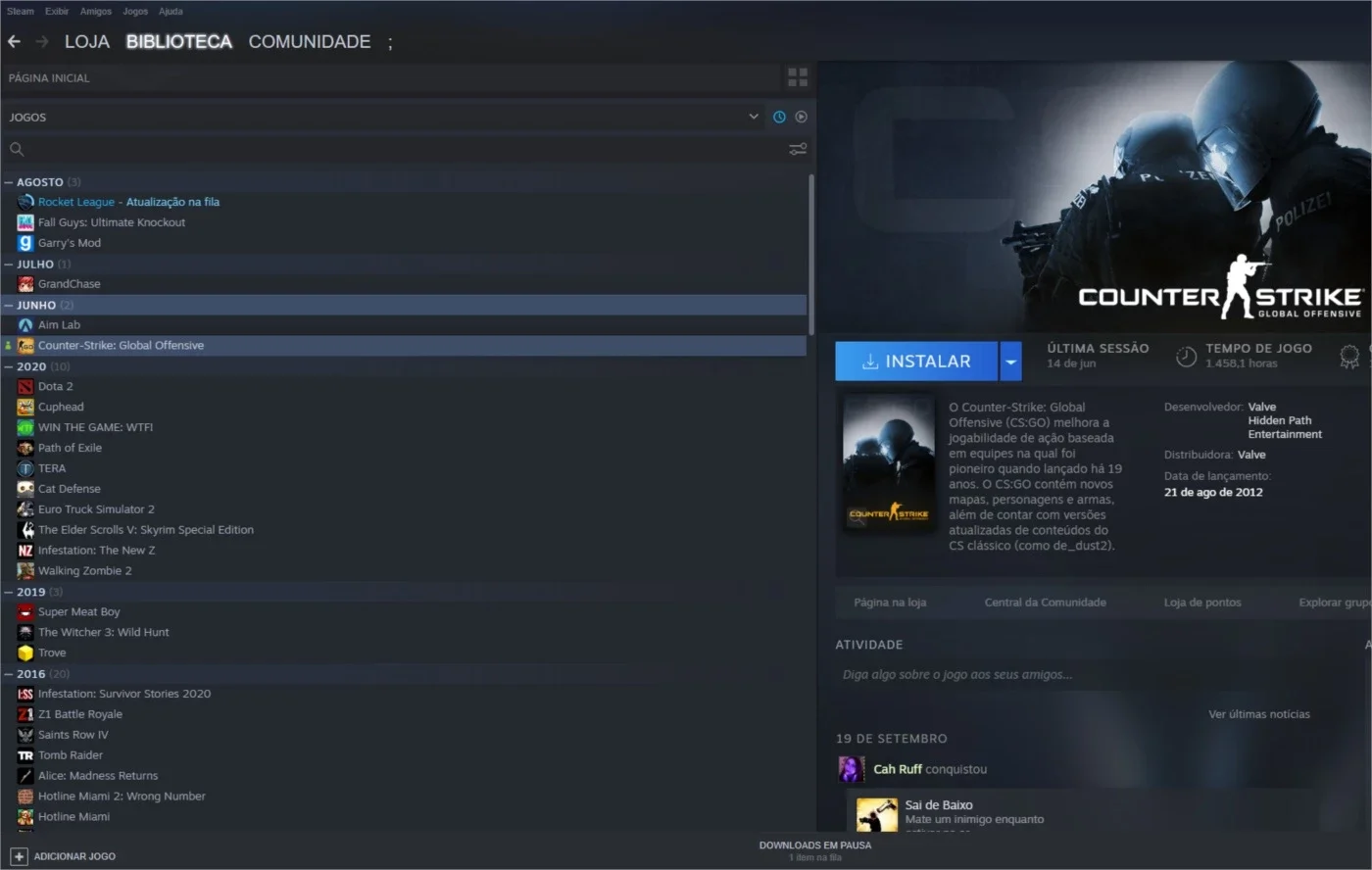Open the Jogos menu in menu bar
1372x870 pixels.
click(135, 12)
